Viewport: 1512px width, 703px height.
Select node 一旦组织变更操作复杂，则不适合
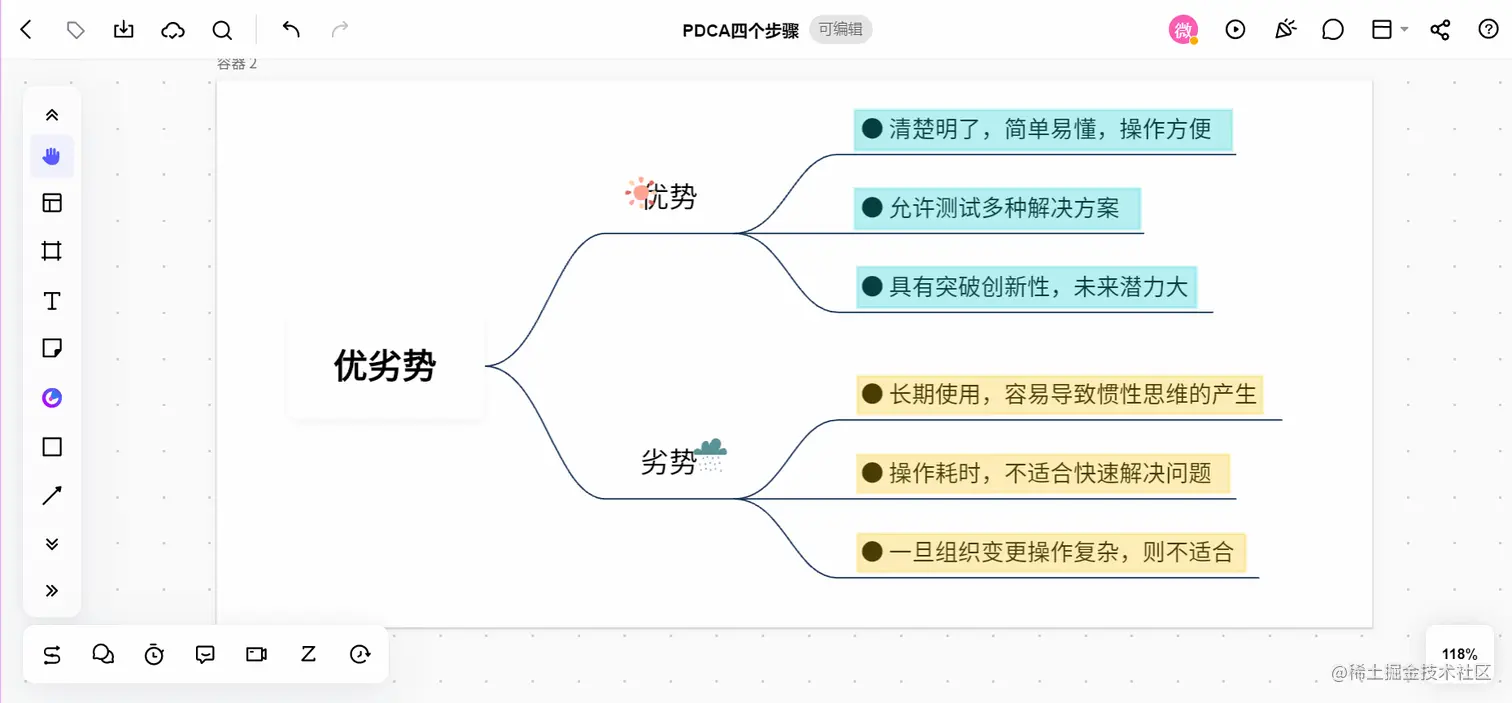tap(1051, 552)
